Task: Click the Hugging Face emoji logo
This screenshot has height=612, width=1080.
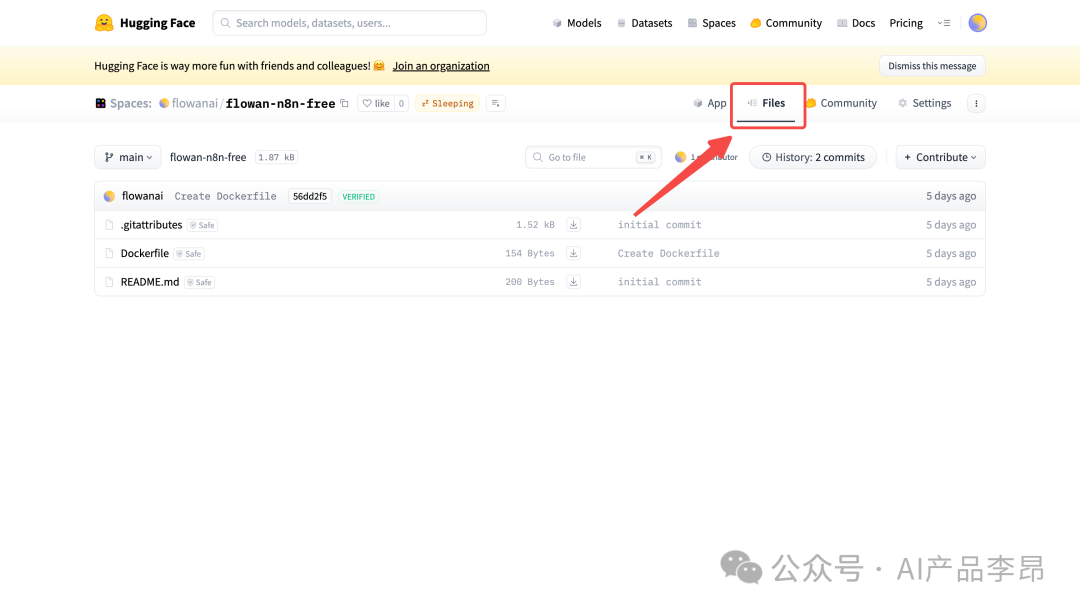Action: pos(104,23)
